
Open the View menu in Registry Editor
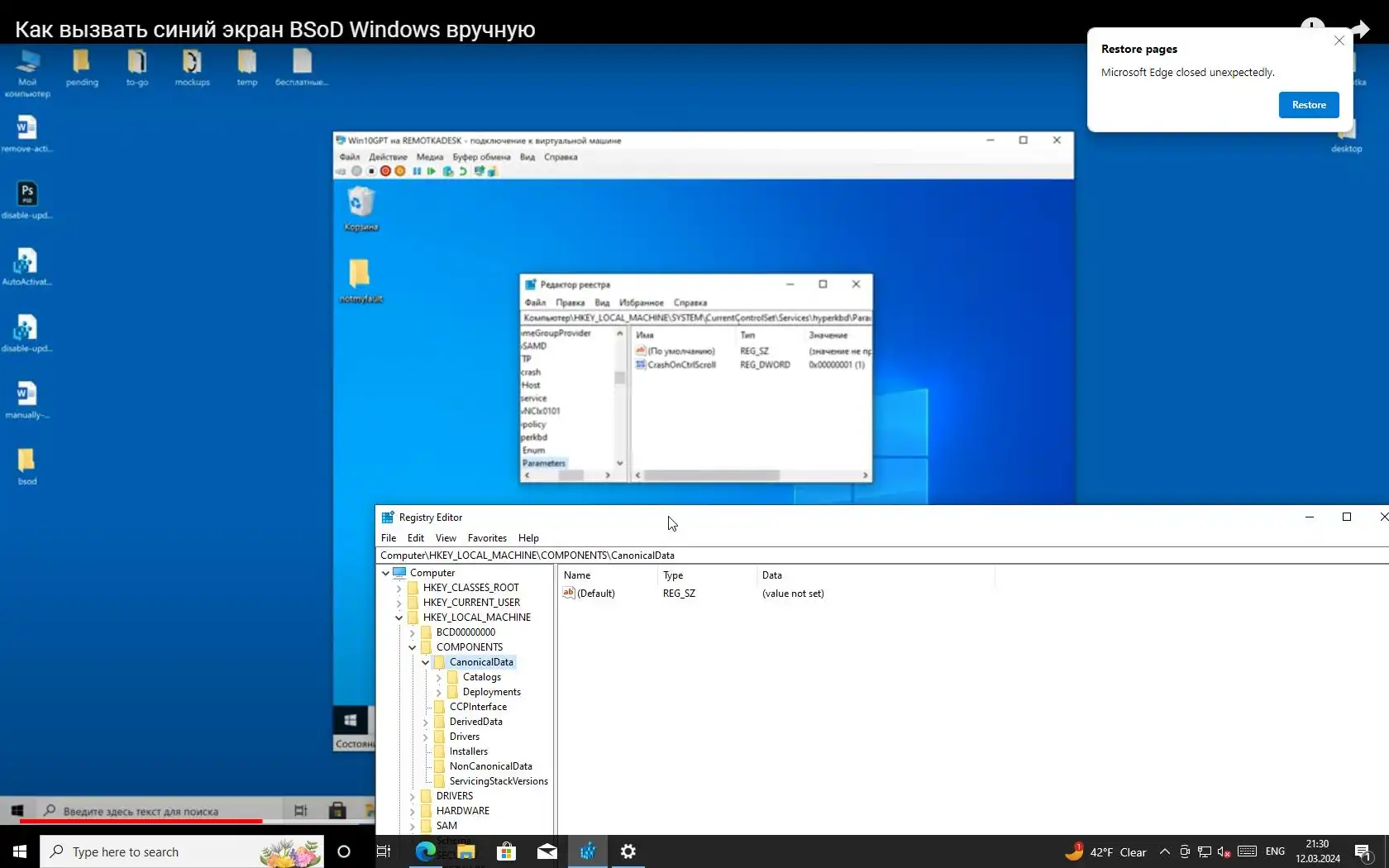coord(446,538)
